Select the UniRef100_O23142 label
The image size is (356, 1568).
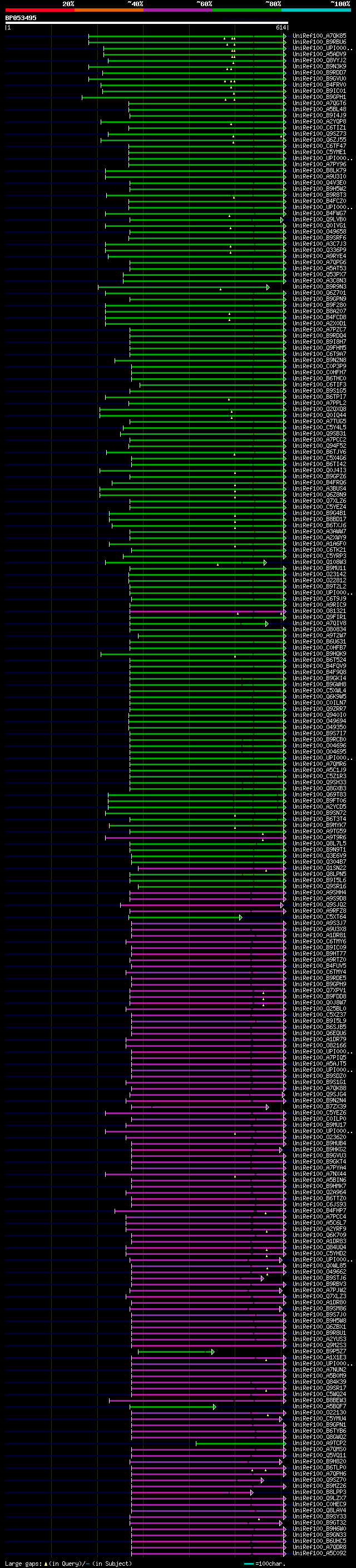click(x=319, y=574)
